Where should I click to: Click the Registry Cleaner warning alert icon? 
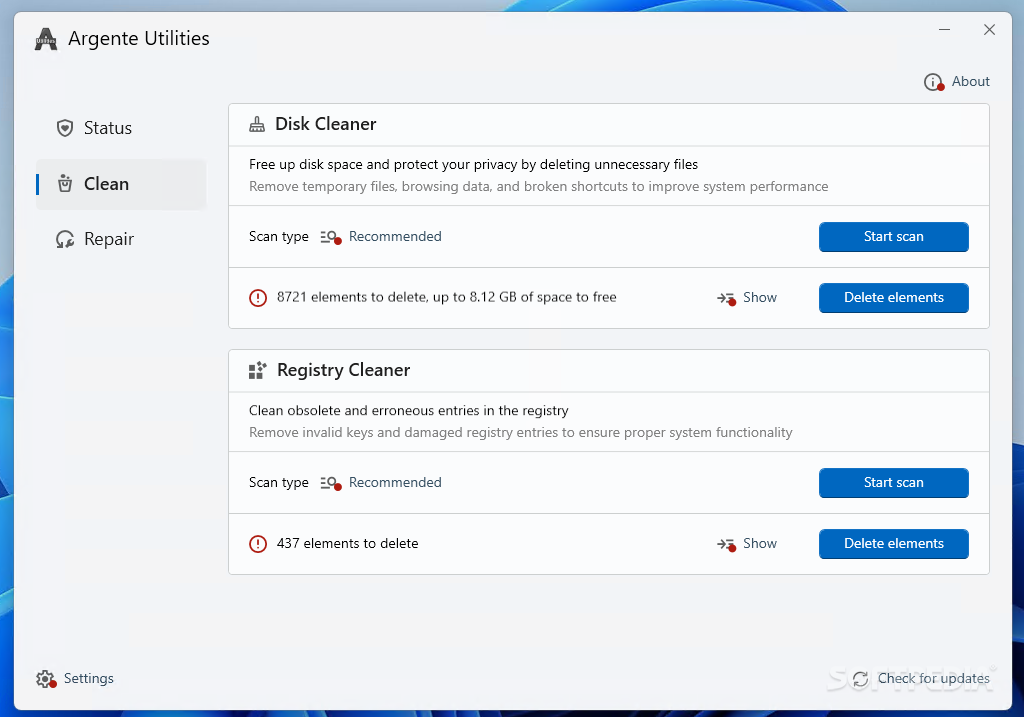pyautogui.click(x=258, y=544)
